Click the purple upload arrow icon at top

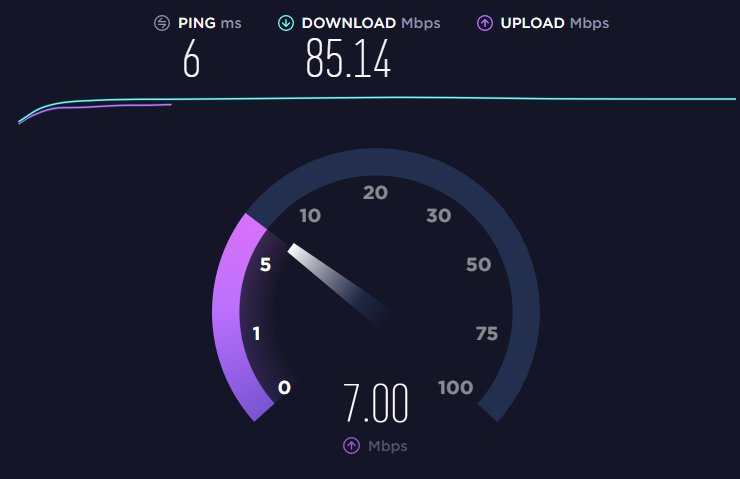pyautogui.click(x=485, y=23)
